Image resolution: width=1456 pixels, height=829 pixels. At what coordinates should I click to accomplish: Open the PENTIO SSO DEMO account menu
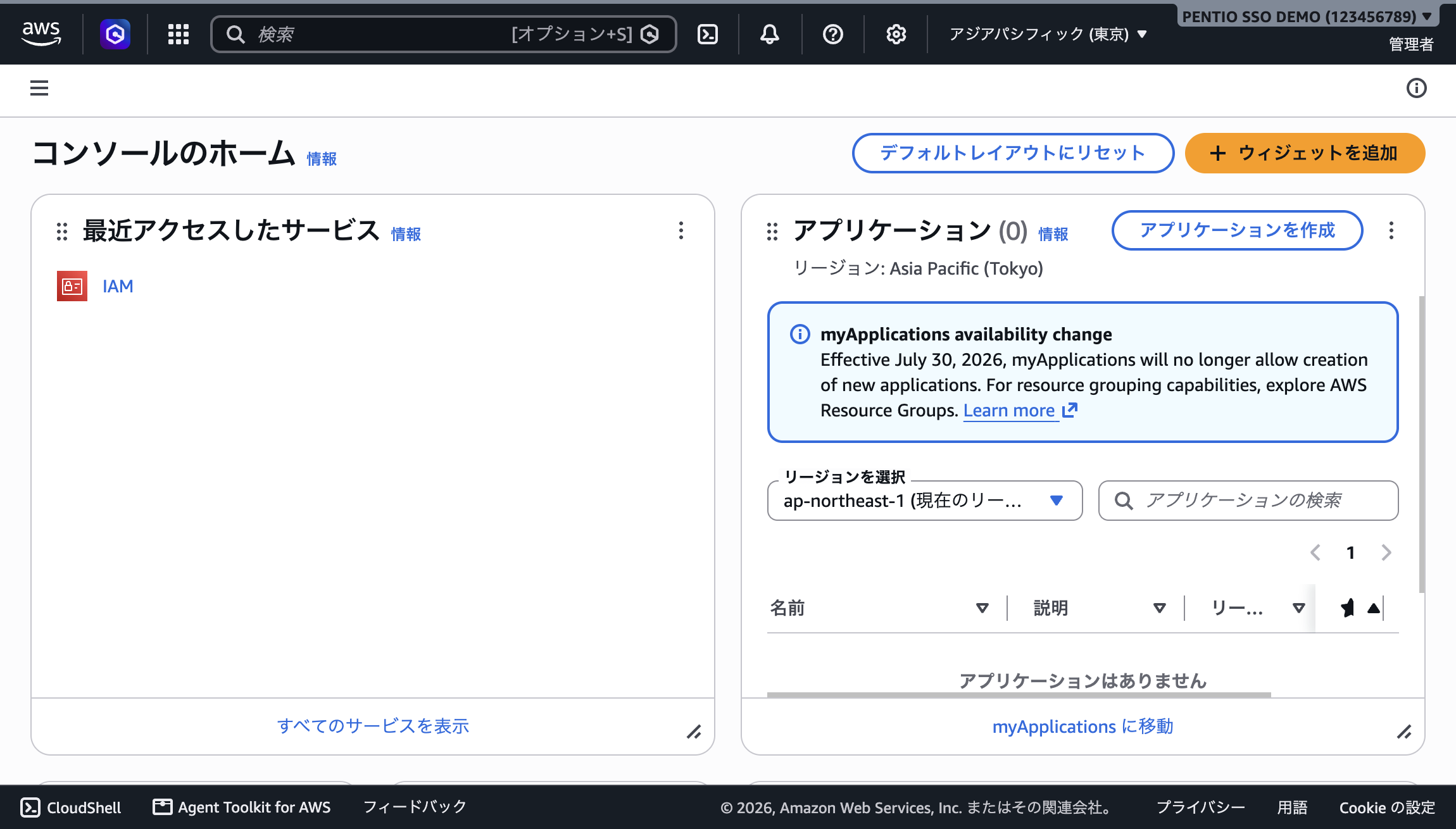(x=1307, y=16)
